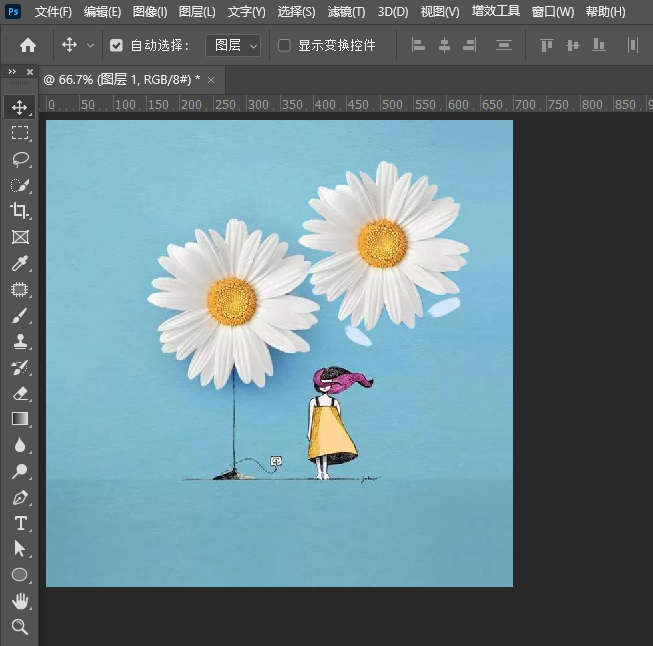Select the Brush tool
This screenshot has height=646, width=653.
[x=19, y=316]
